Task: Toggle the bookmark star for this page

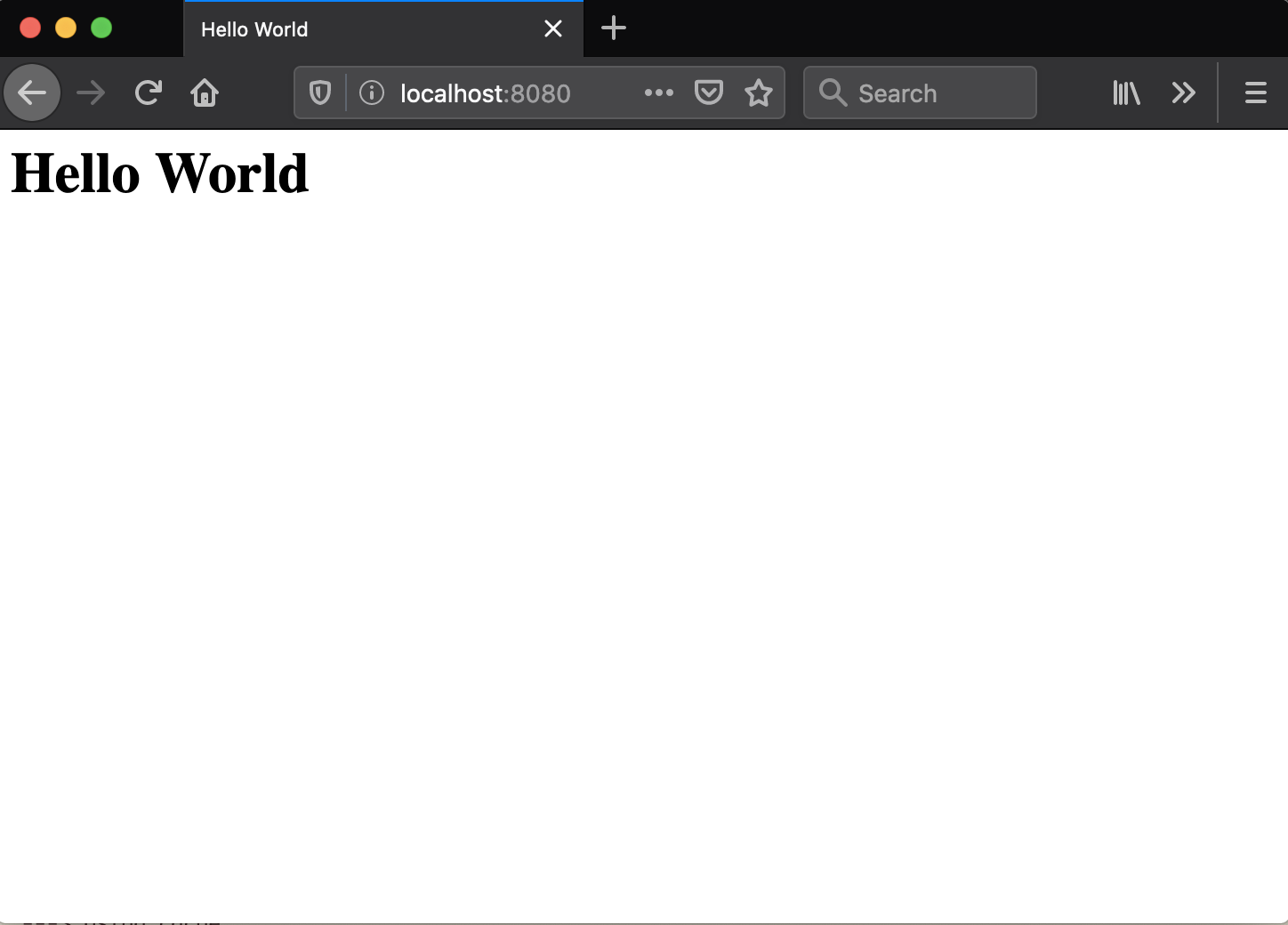Action: point(759,92)
